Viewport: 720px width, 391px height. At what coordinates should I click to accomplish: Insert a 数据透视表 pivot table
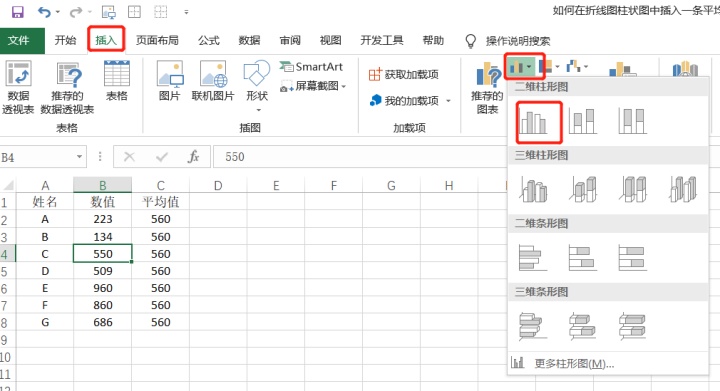pyautogui.click(x=18, y=87)
